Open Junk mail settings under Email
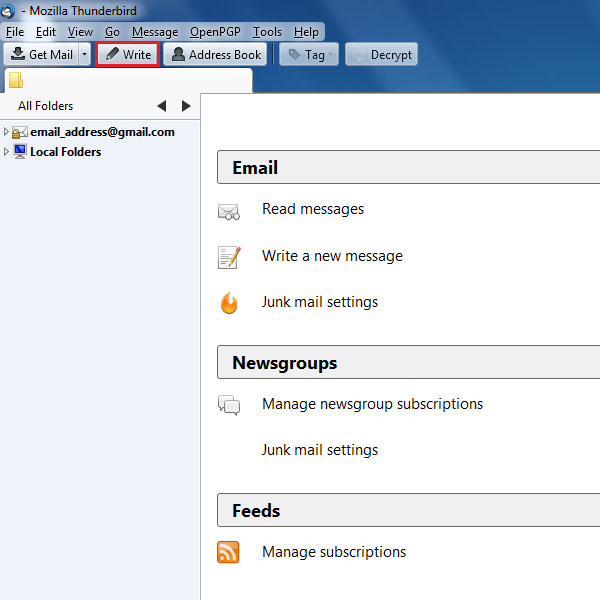This screenshot has height=600, width=600. [320, 302]
